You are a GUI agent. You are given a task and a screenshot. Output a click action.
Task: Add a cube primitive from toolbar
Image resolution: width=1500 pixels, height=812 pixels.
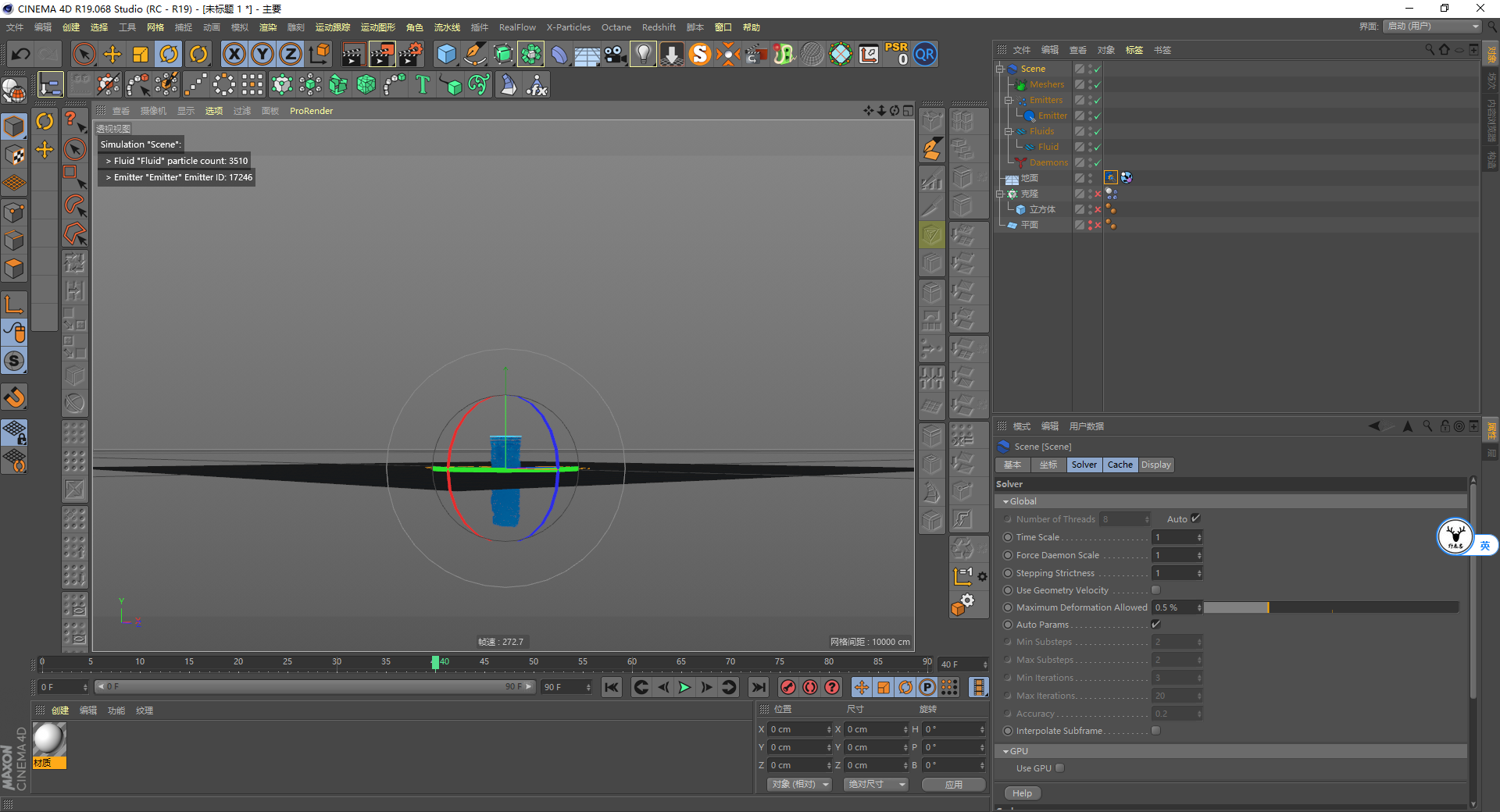446,54
